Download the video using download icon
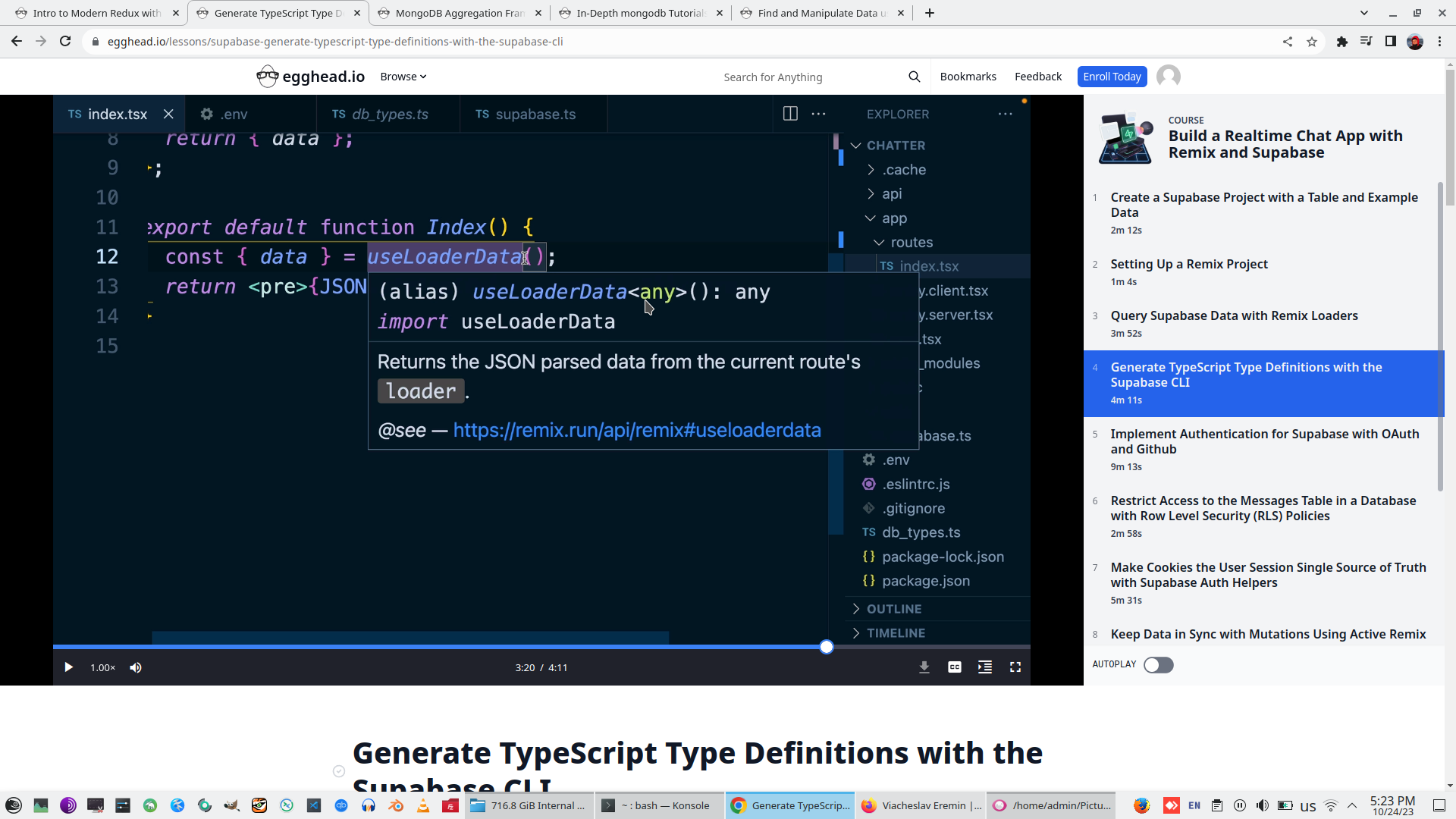Screen dimensions: 1456x819 [924, 667]
